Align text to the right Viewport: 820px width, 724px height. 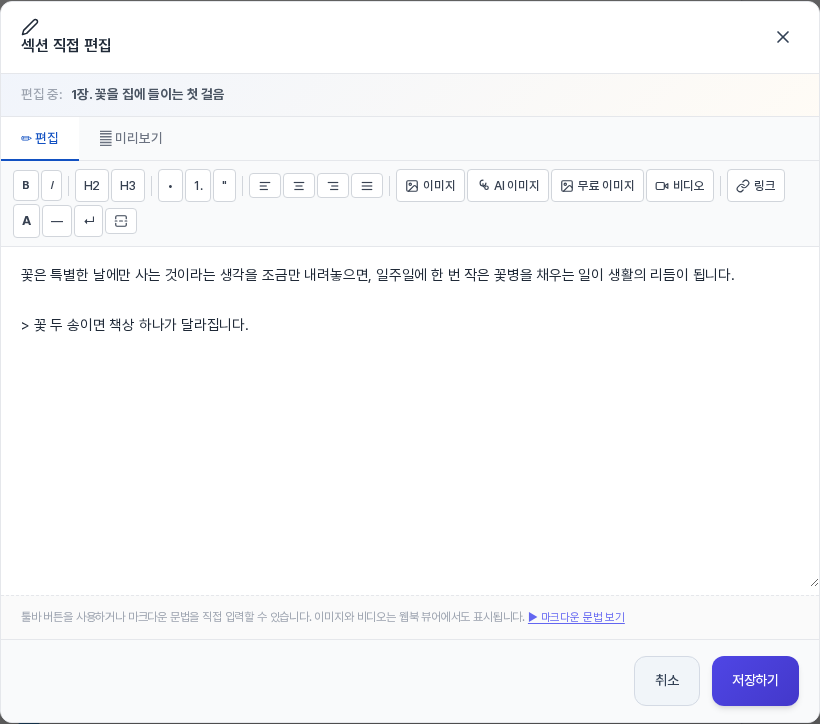[333, 186]
